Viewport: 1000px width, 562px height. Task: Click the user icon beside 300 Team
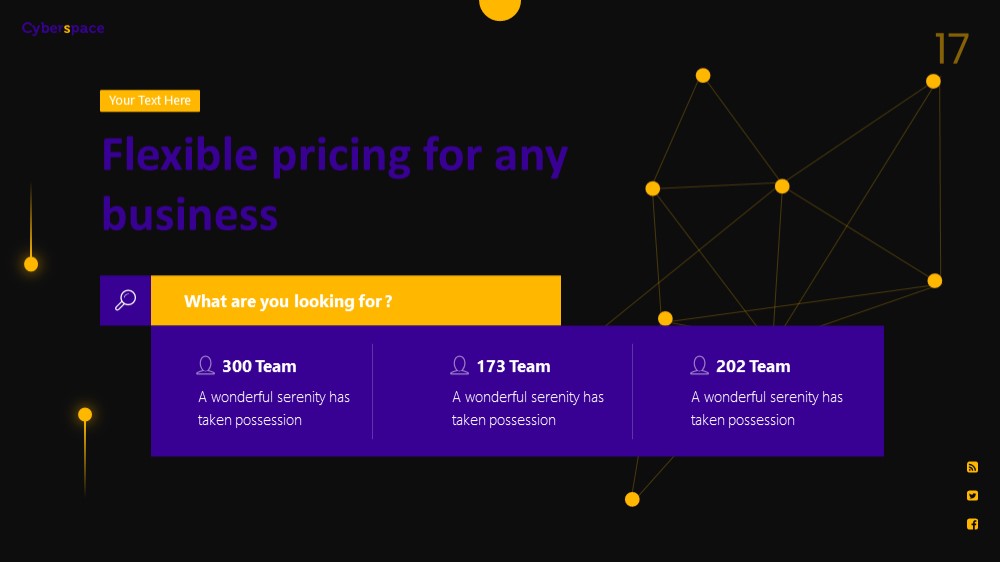click(205, 365)
